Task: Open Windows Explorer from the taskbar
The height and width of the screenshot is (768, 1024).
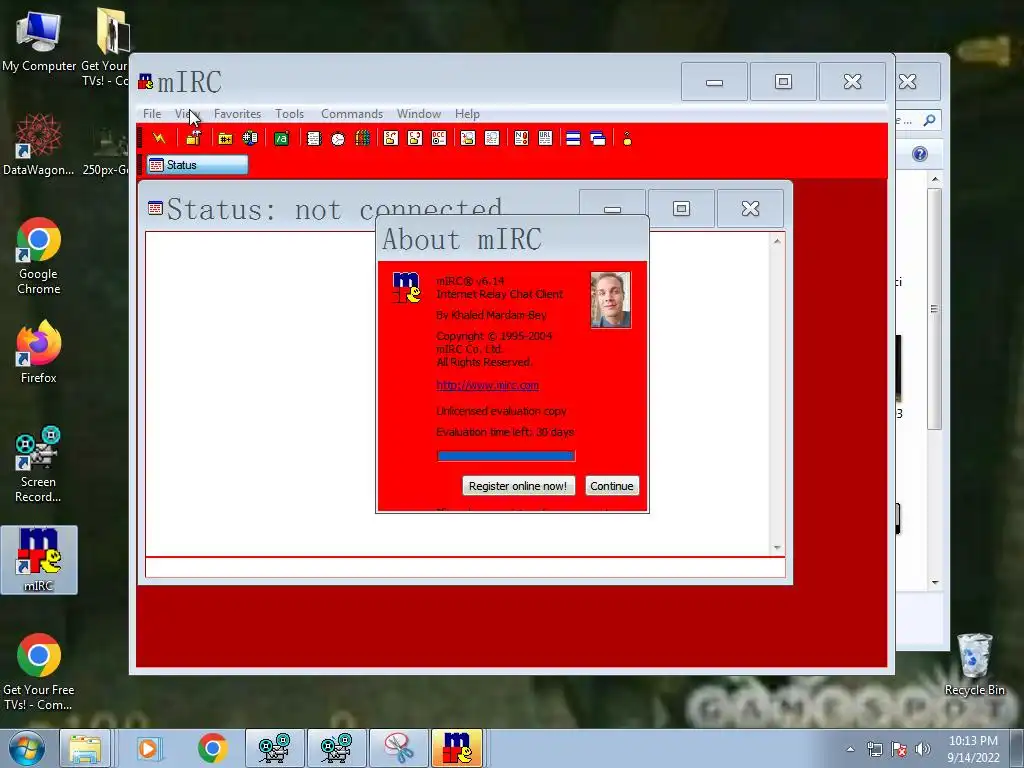Action: click(x=85, y=748)
